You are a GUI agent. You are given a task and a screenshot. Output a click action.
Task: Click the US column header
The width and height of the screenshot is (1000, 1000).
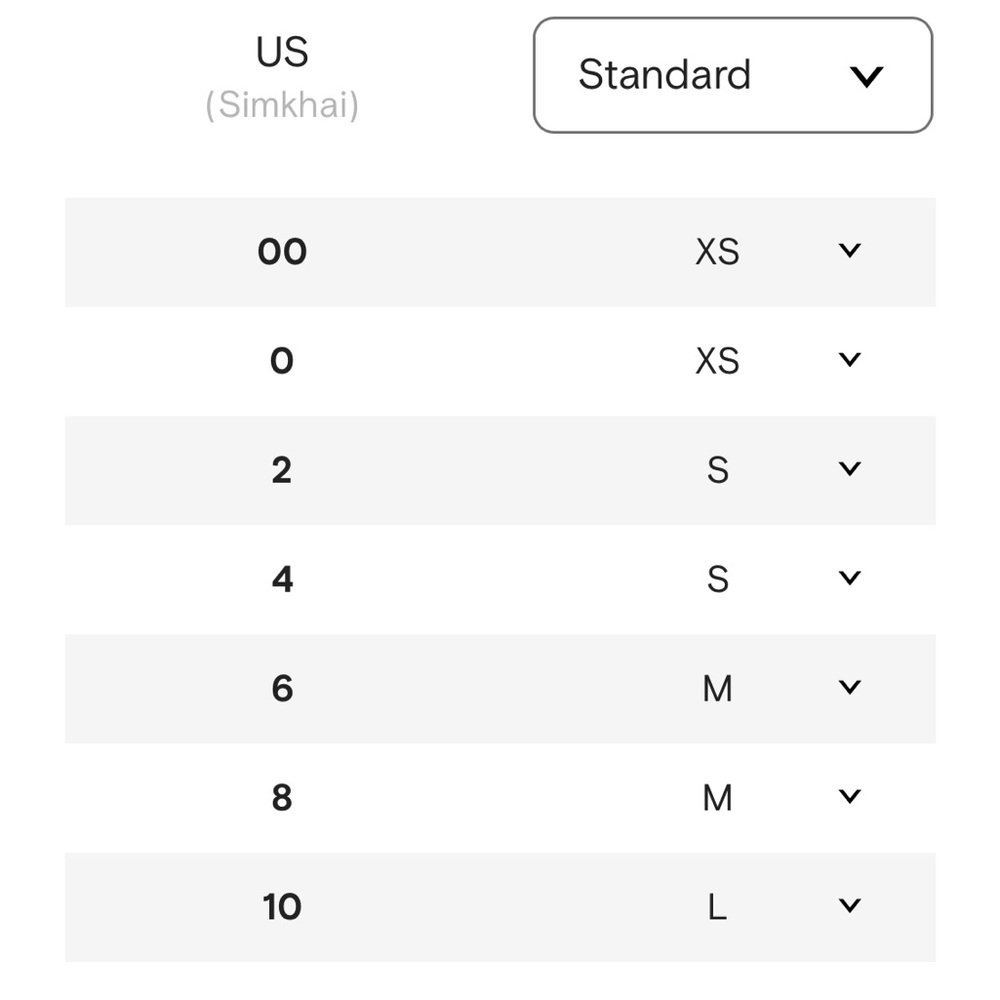tap(282, 52)
